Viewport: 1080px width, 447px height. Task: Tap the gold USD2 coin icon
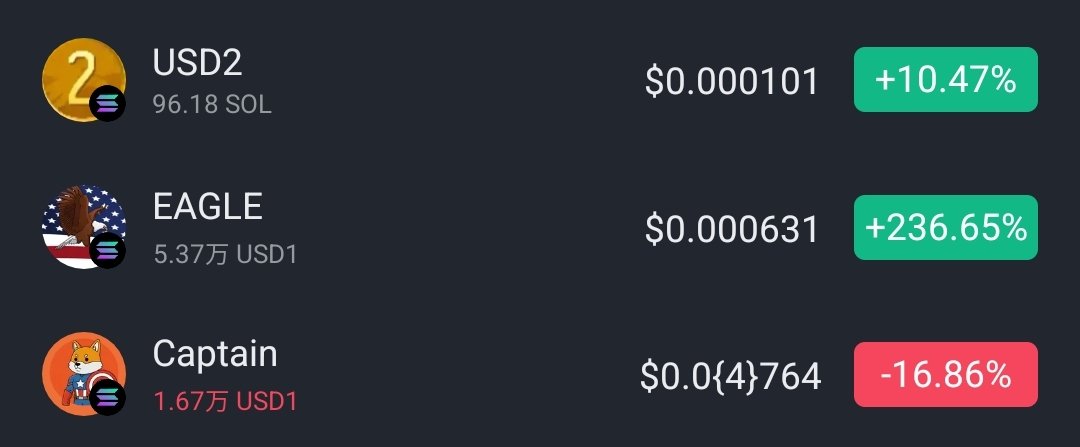click(x=83, y=80)
